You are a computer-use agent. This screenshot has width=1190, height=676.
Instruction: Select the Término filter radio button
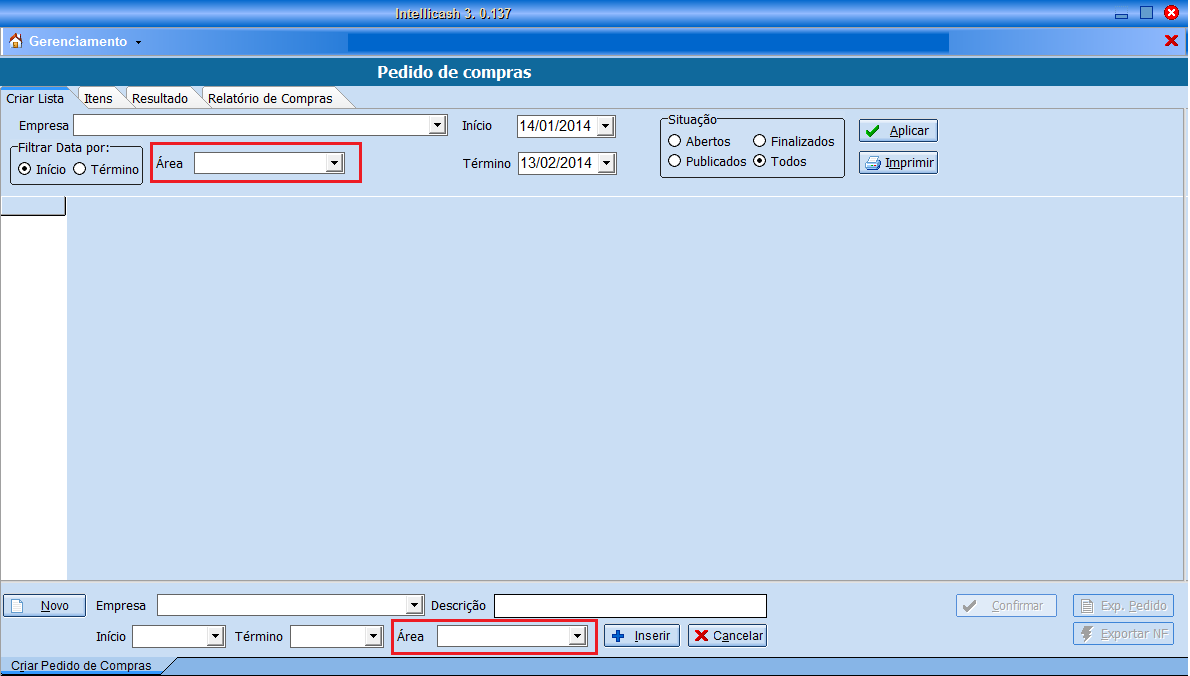pyautogui.click(x=80, y=169)
